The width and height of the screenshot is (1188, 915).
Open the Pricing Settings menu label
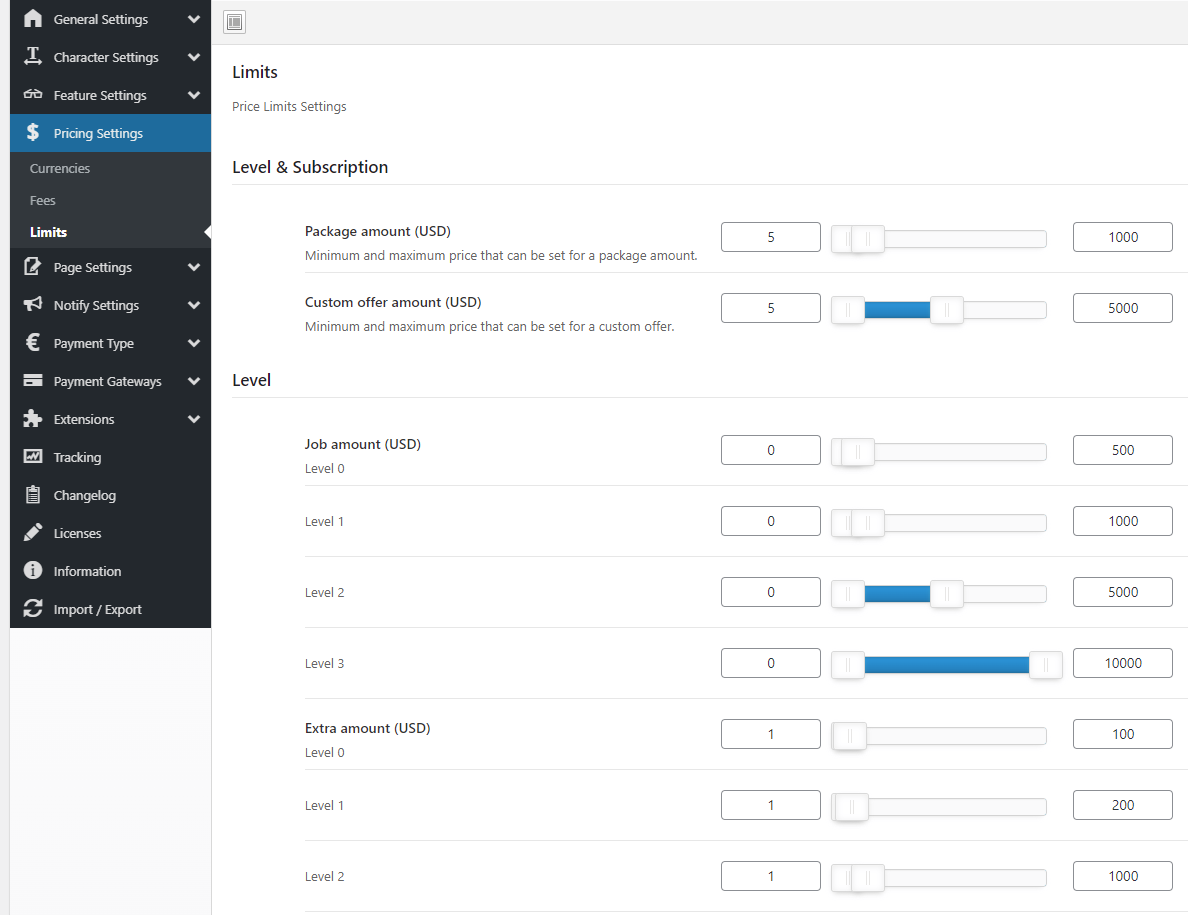coord(98,133)
